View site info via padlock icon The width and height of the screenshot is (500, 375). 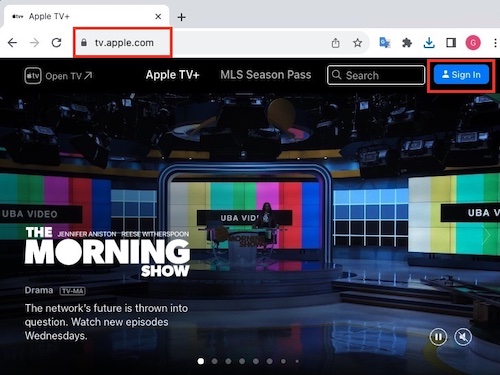[84, 43]
